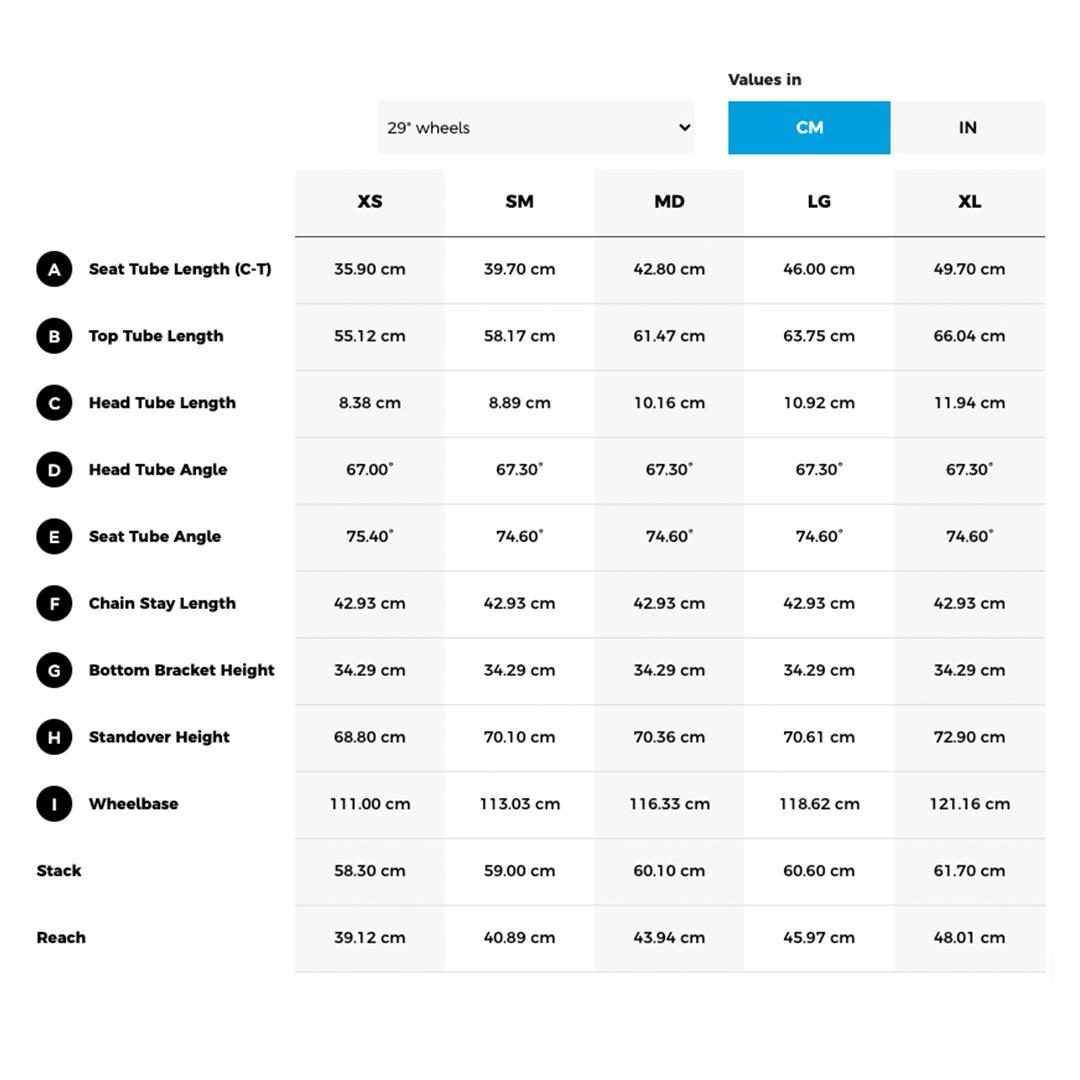
Task: Select the MD size column header
Action: tap(669, 202)
